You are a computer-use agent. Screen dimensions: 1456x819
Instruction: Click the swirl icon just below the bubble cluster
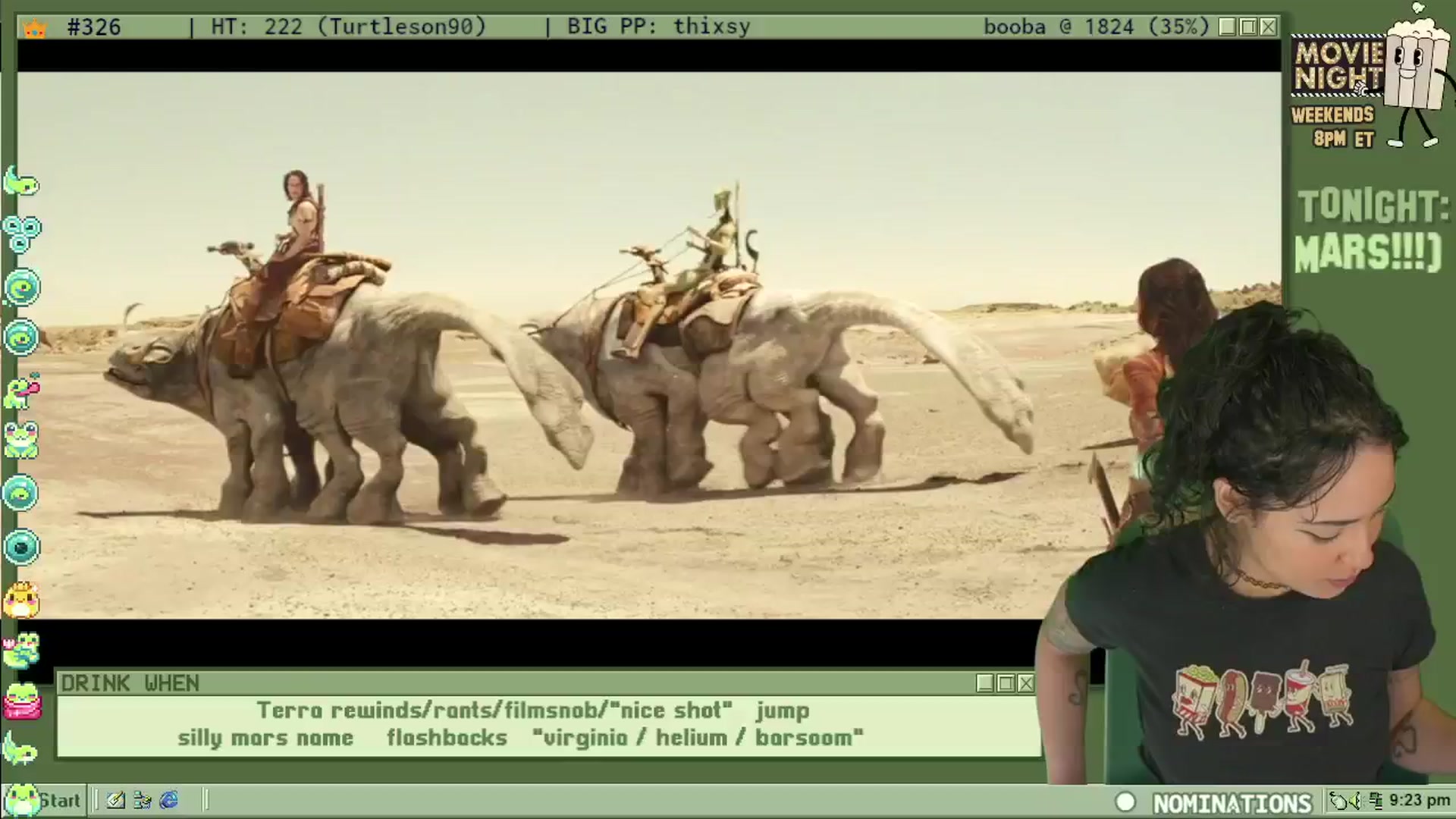point(21,287)
